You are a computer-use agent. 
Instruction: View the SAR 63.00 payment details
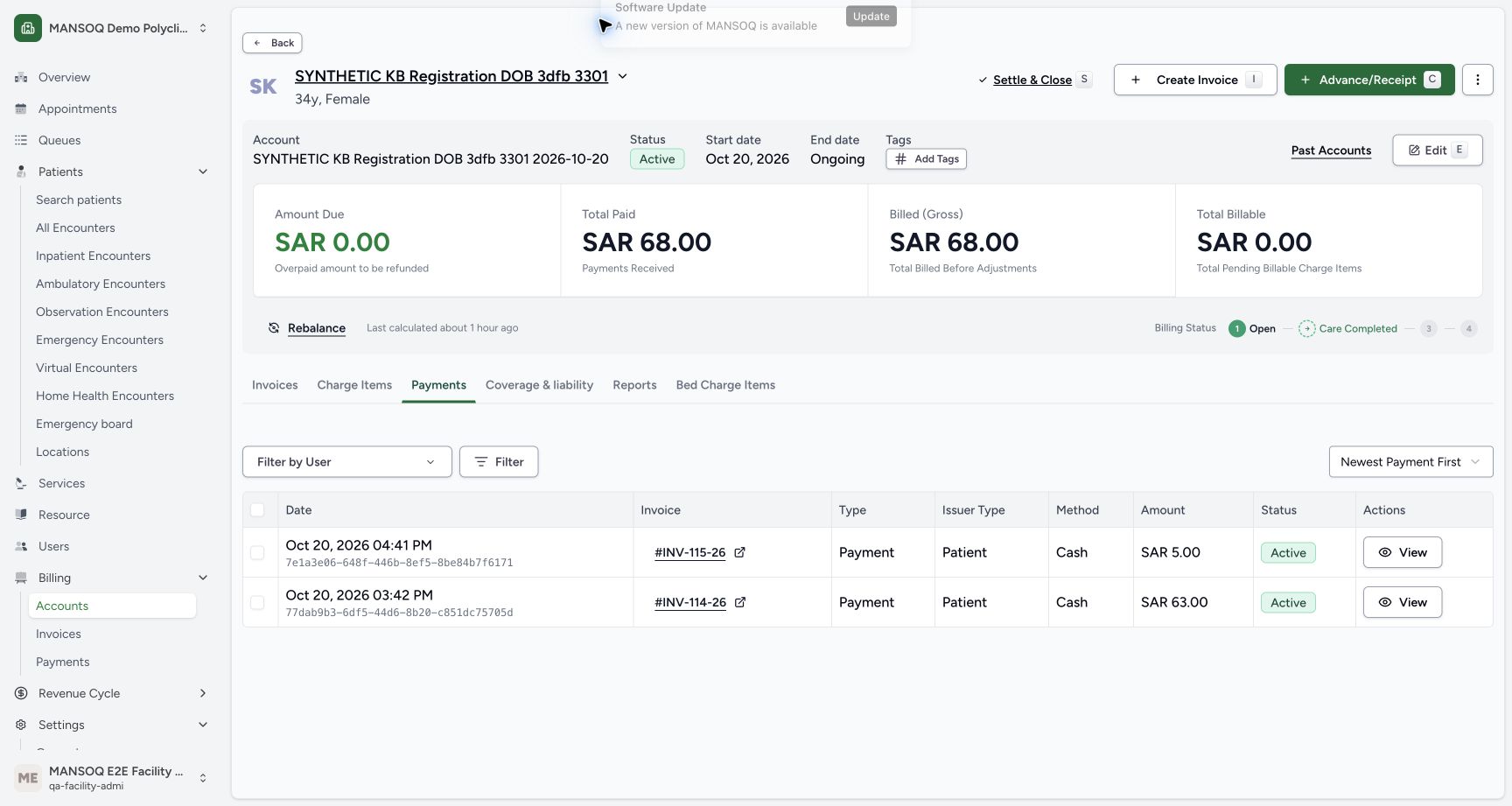pos(1403,602)
